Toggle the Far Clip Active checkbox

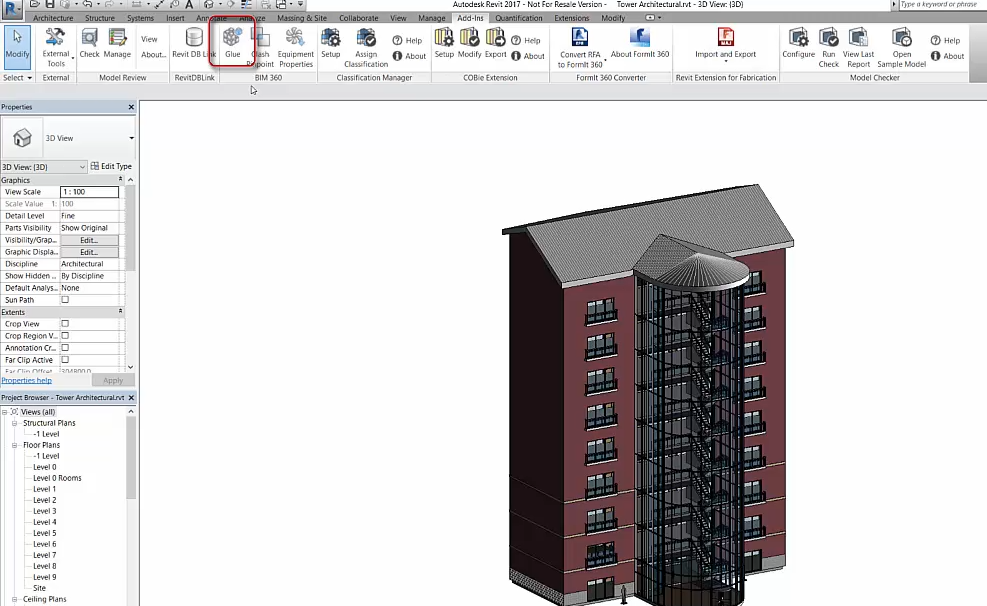[x=65, y=359]
